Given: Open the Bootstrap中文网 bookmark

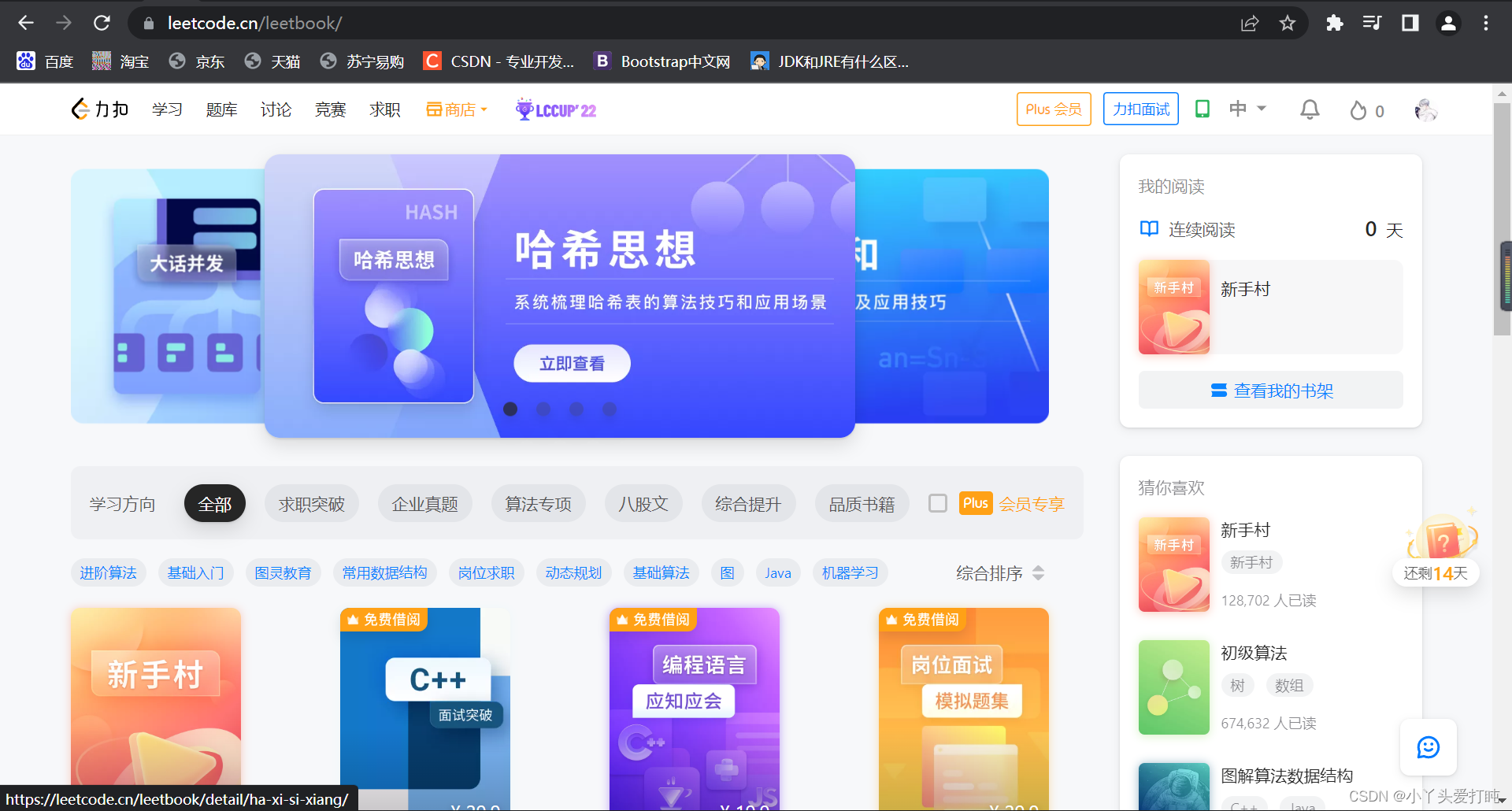Looking at the screenshot, I should [x=662, y=61].
